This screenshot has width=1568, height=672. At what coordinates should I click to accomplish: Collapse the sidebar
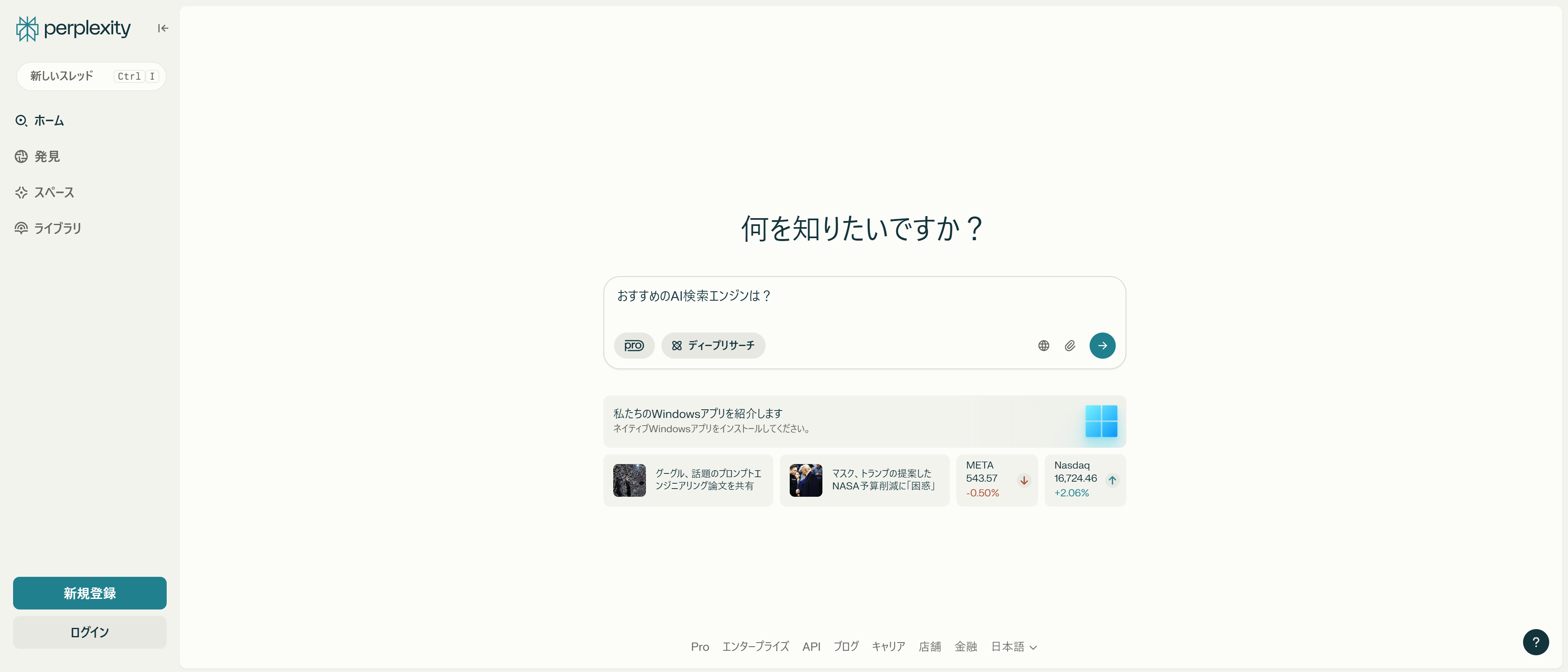click(162, 28)
